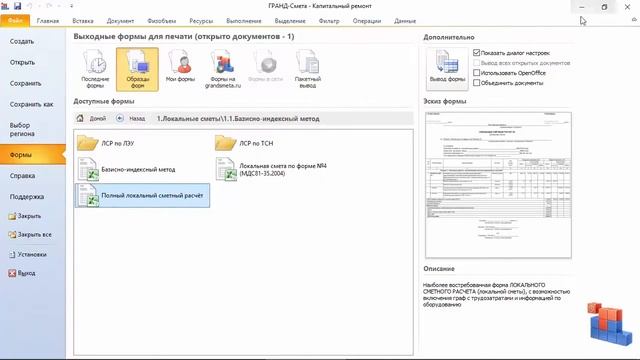Click the save icon in title bar

17,6
